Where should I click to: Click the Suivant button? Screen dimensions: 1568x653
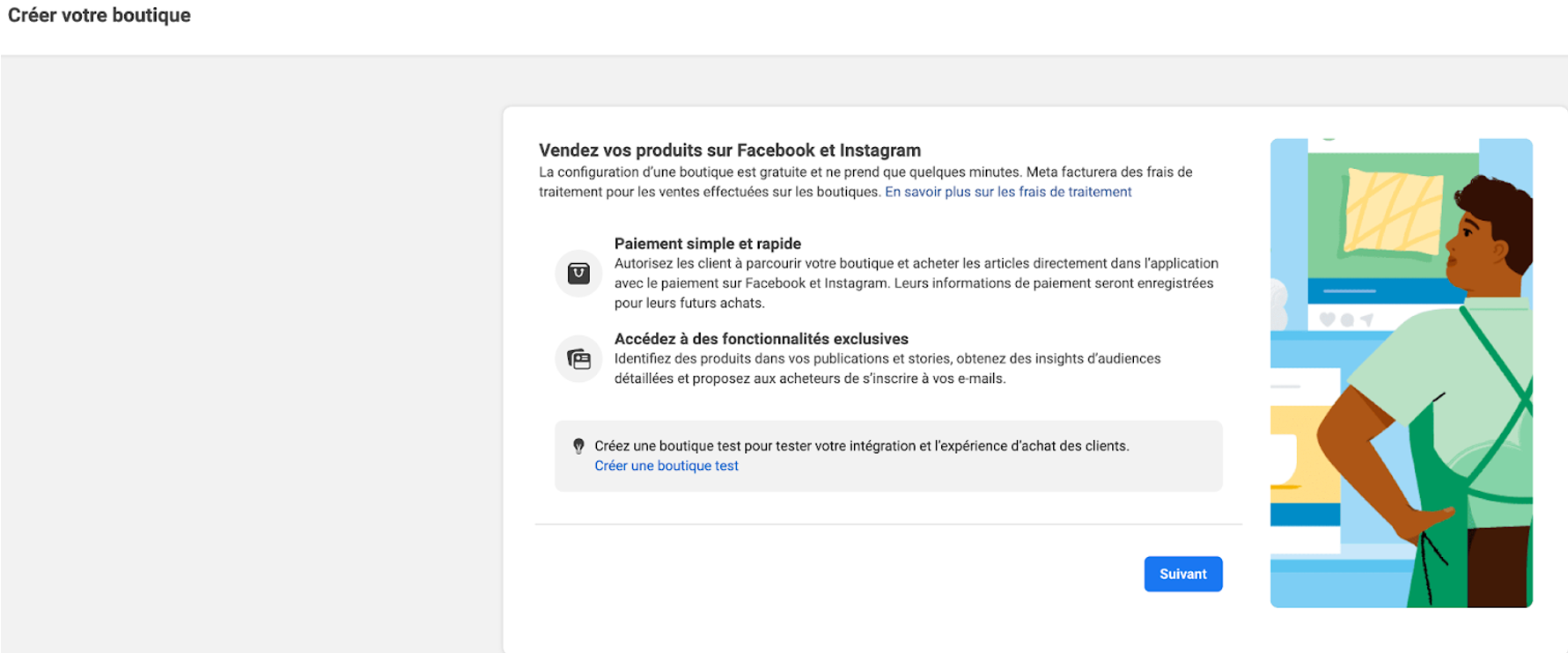click(x=1182, y=574)
